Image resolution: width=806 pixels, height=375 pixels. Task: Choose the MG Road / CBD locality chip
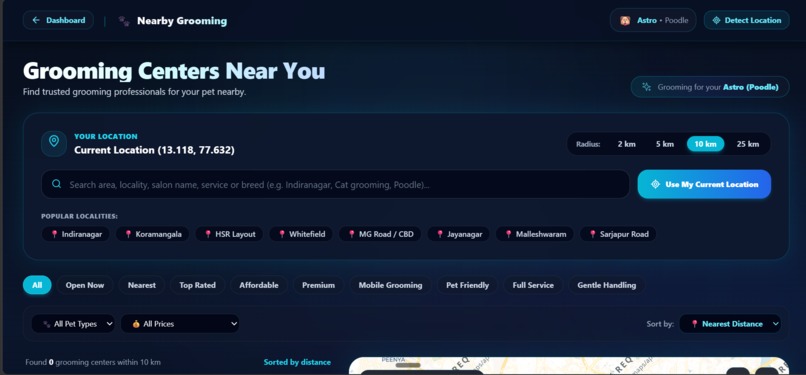coord(380,234)
